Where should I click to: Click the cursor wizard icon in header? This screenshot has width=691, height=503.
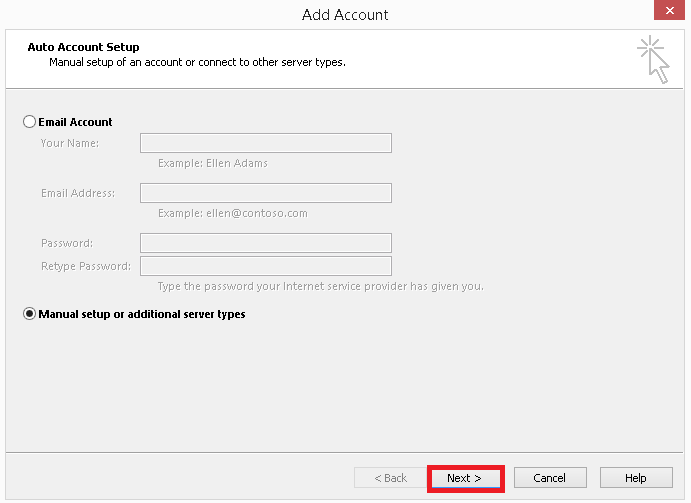[653, 60]
